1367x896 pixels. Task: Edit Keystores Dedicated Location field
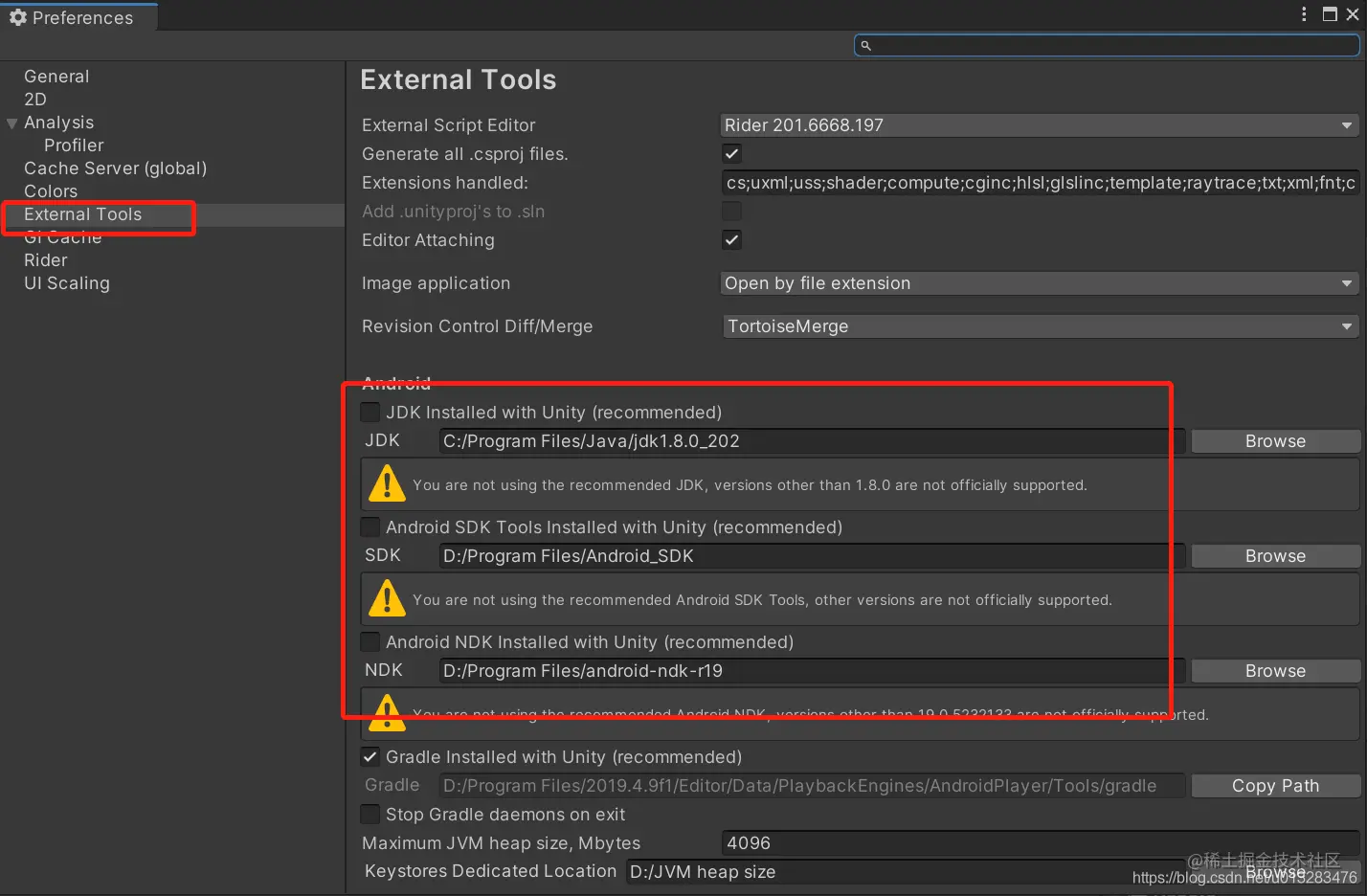pos(905,872)
